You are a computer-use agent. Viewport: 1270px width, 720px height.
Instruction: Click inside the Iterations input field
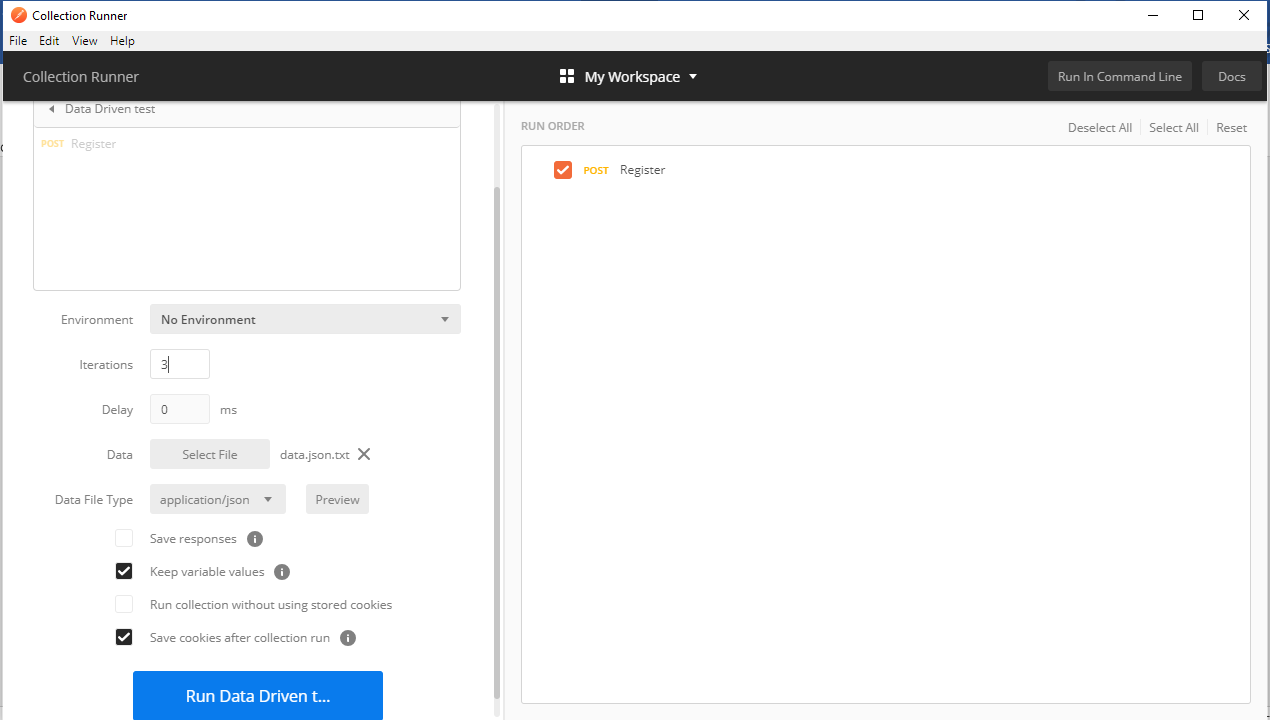click(x=179, y=364)
